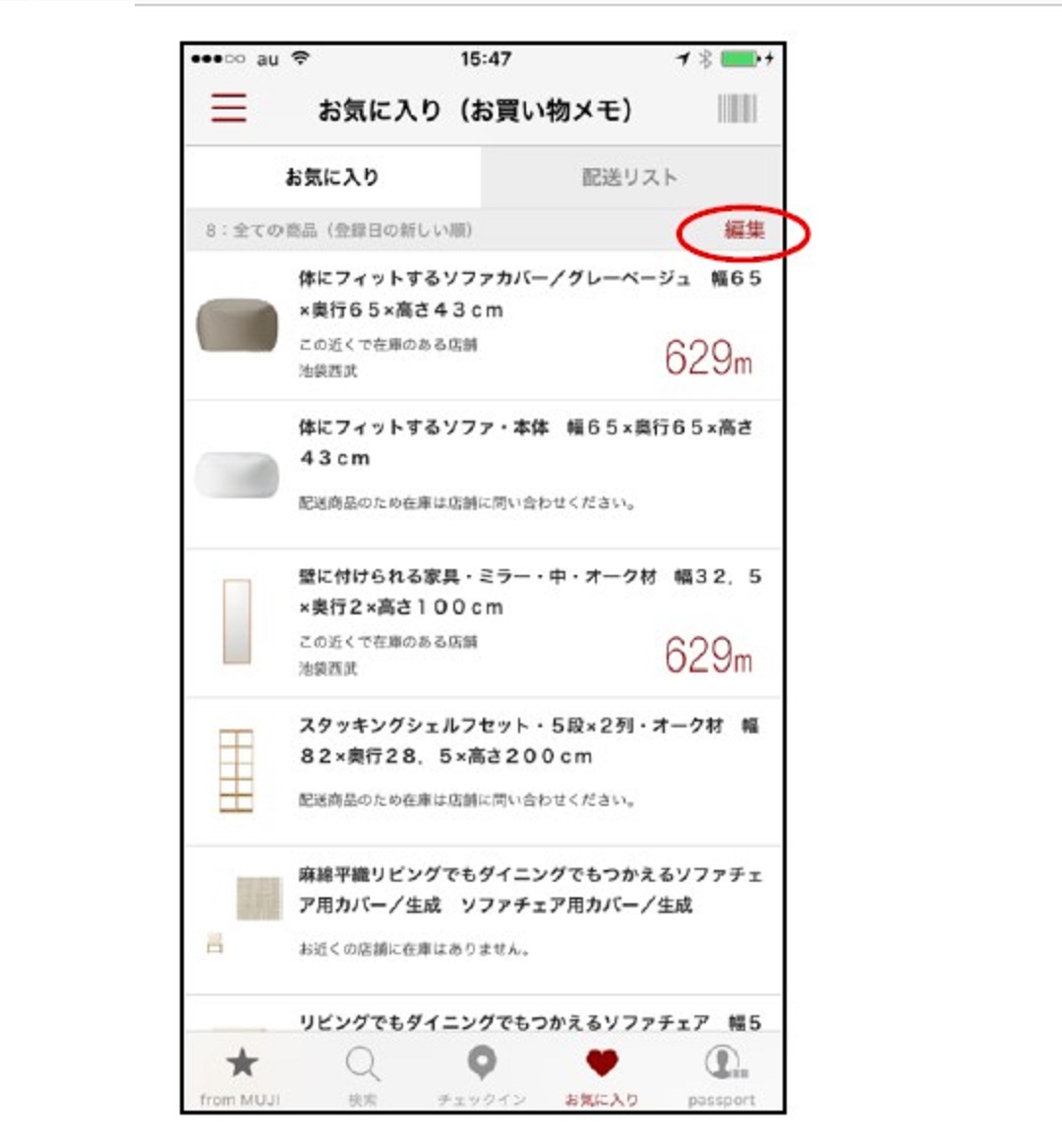Image resolution: width=1062 pixels, height=1148 pixels.
Task: Open the check-in location pin icon
Action: [481, 1063]
